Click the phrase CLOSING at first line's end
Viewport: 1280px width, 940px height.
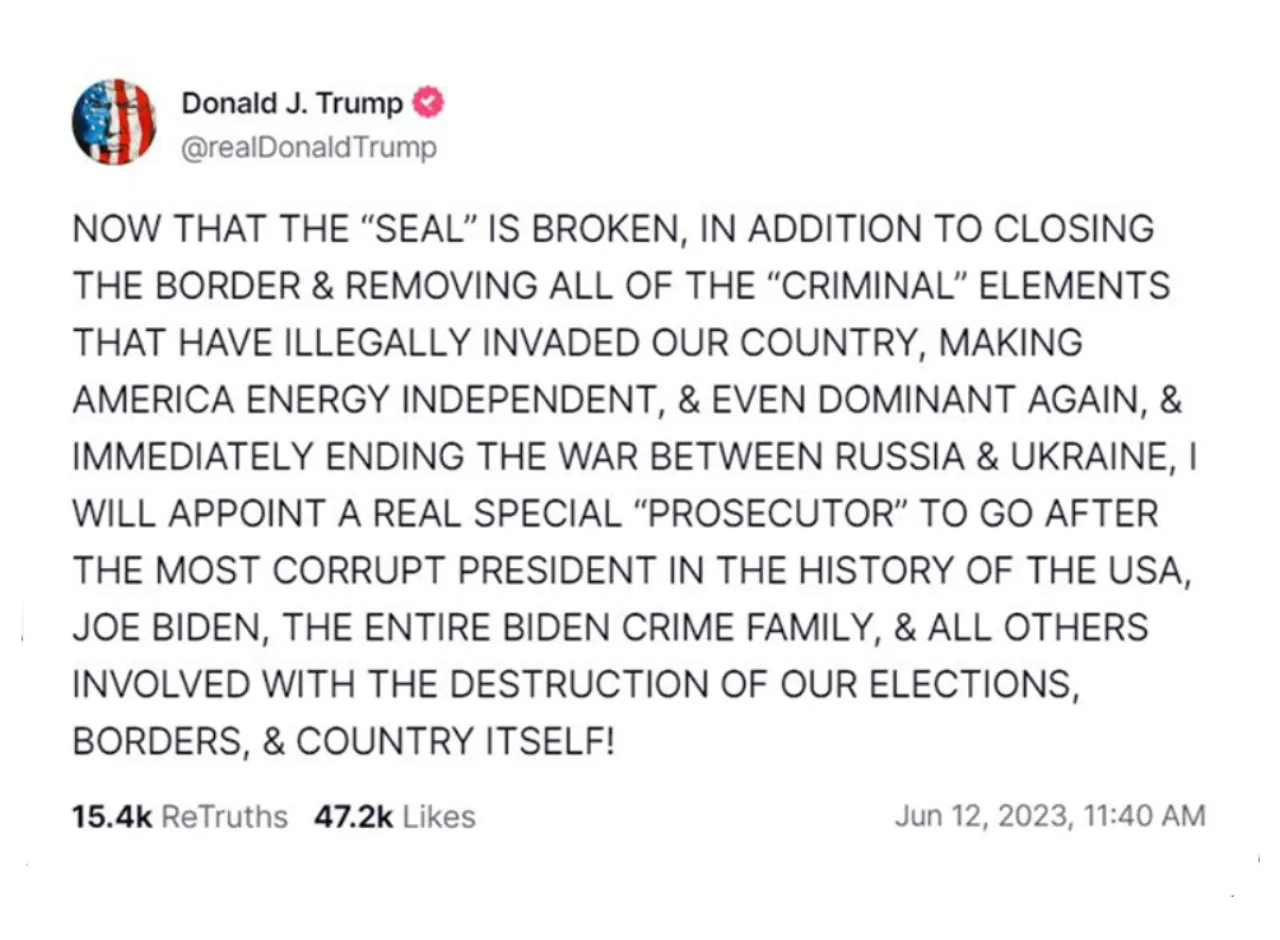click(1074, 229)
